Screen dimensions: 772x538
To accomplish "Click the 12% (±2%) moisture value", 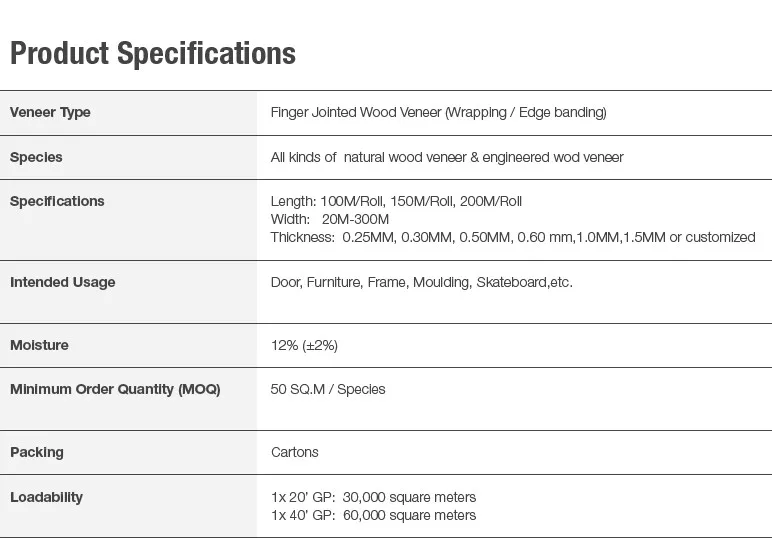I will (x=304, y=345).
